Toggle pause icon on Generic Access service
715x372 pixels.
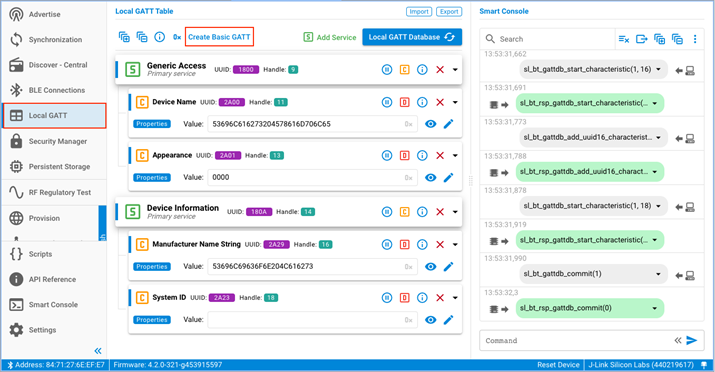click(x=387, y=70)
